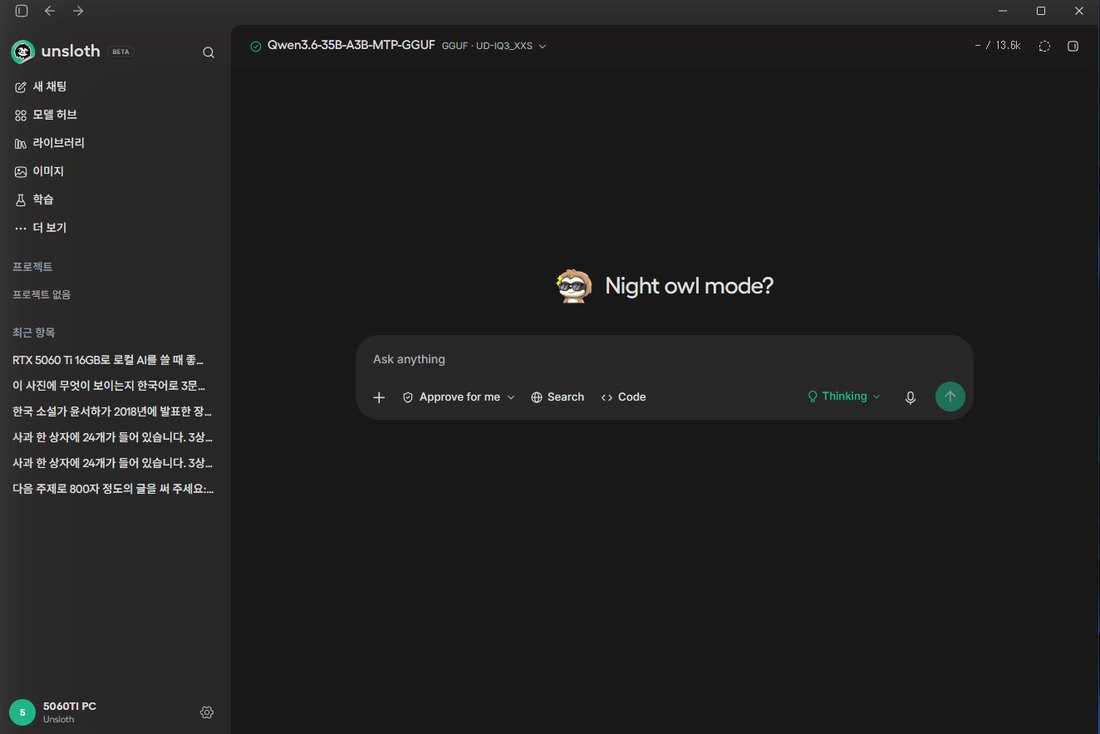This screenshot has height=734, width=1100.
Task: Toggle the Code option
Action: 624,397
